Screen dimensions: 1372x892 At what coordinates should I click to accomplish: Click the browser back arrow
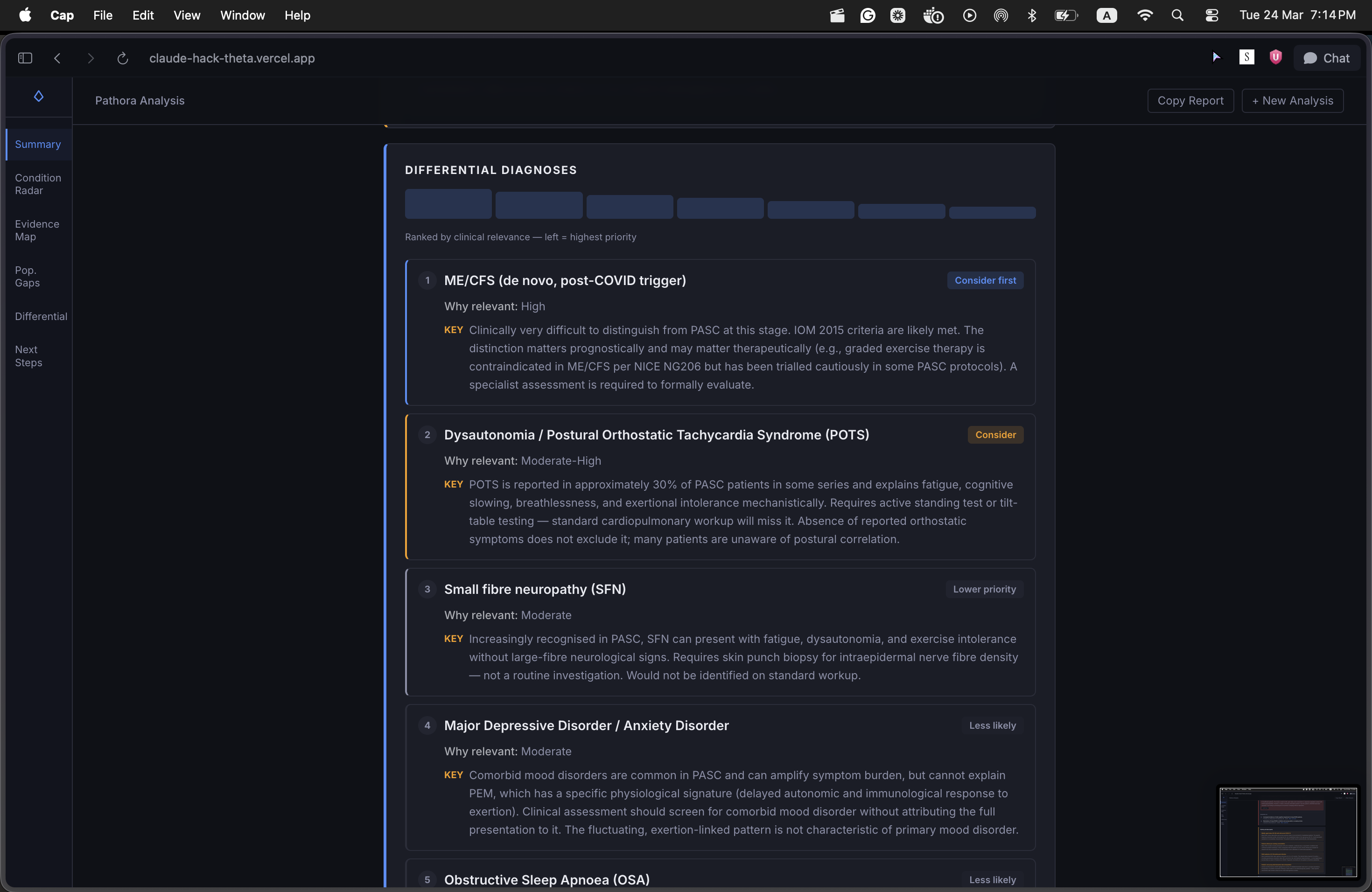point(57,58)
